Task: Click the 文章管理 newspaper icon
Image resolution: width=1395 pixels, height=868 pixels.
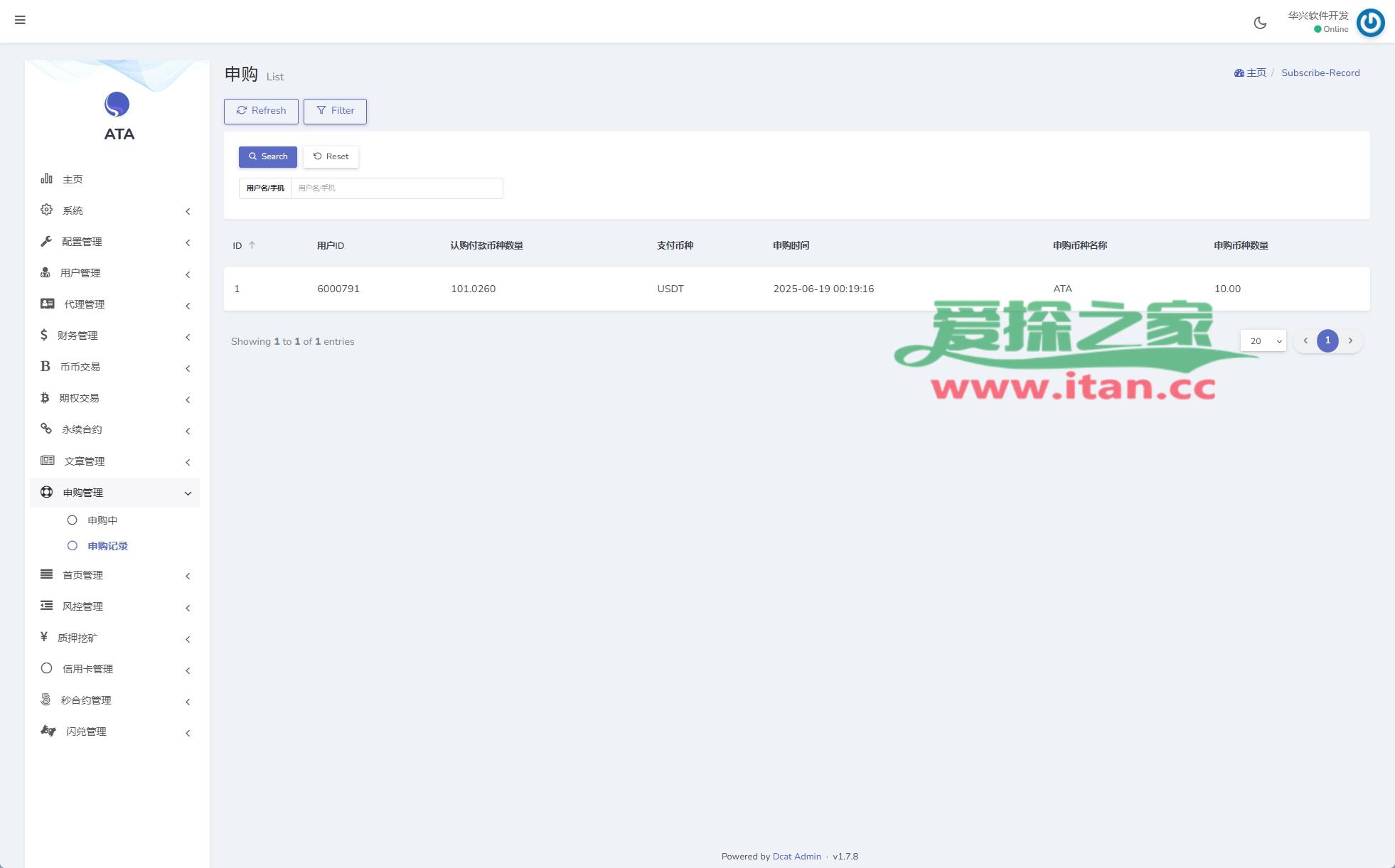Action: pyautogui.click(x=48, y=461)
